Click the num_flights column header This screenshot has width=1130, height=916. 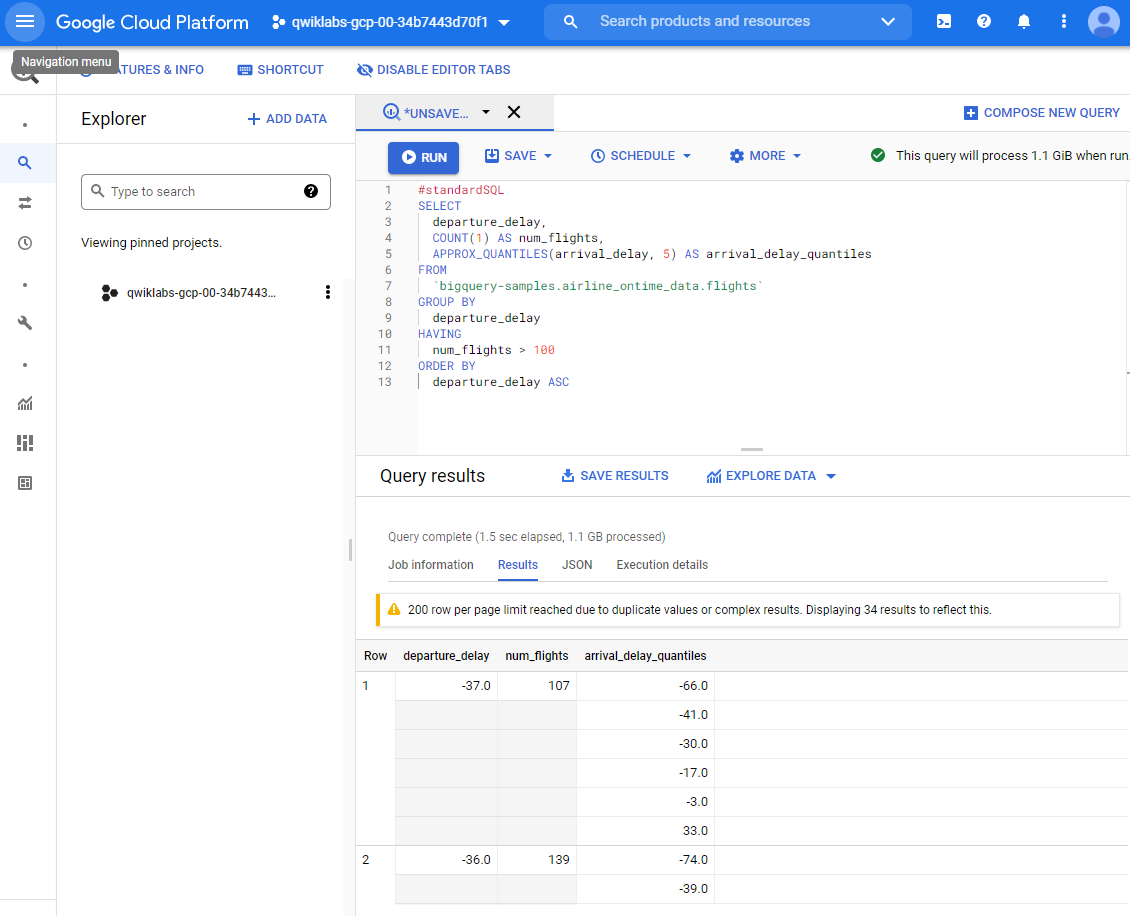(537, 656)
